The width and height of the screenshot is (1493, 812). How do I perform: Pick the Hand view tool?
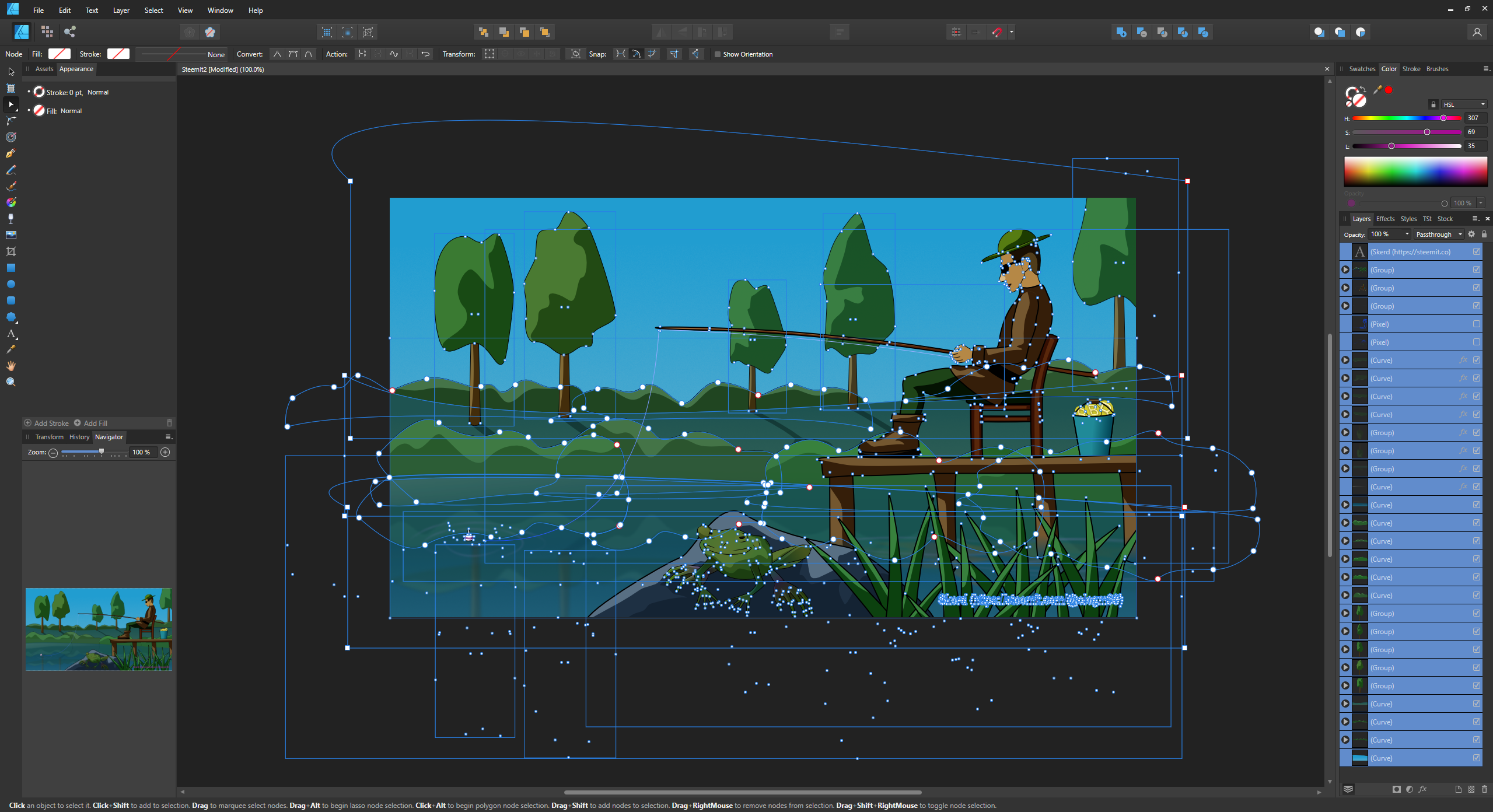(x=11, y=366)
